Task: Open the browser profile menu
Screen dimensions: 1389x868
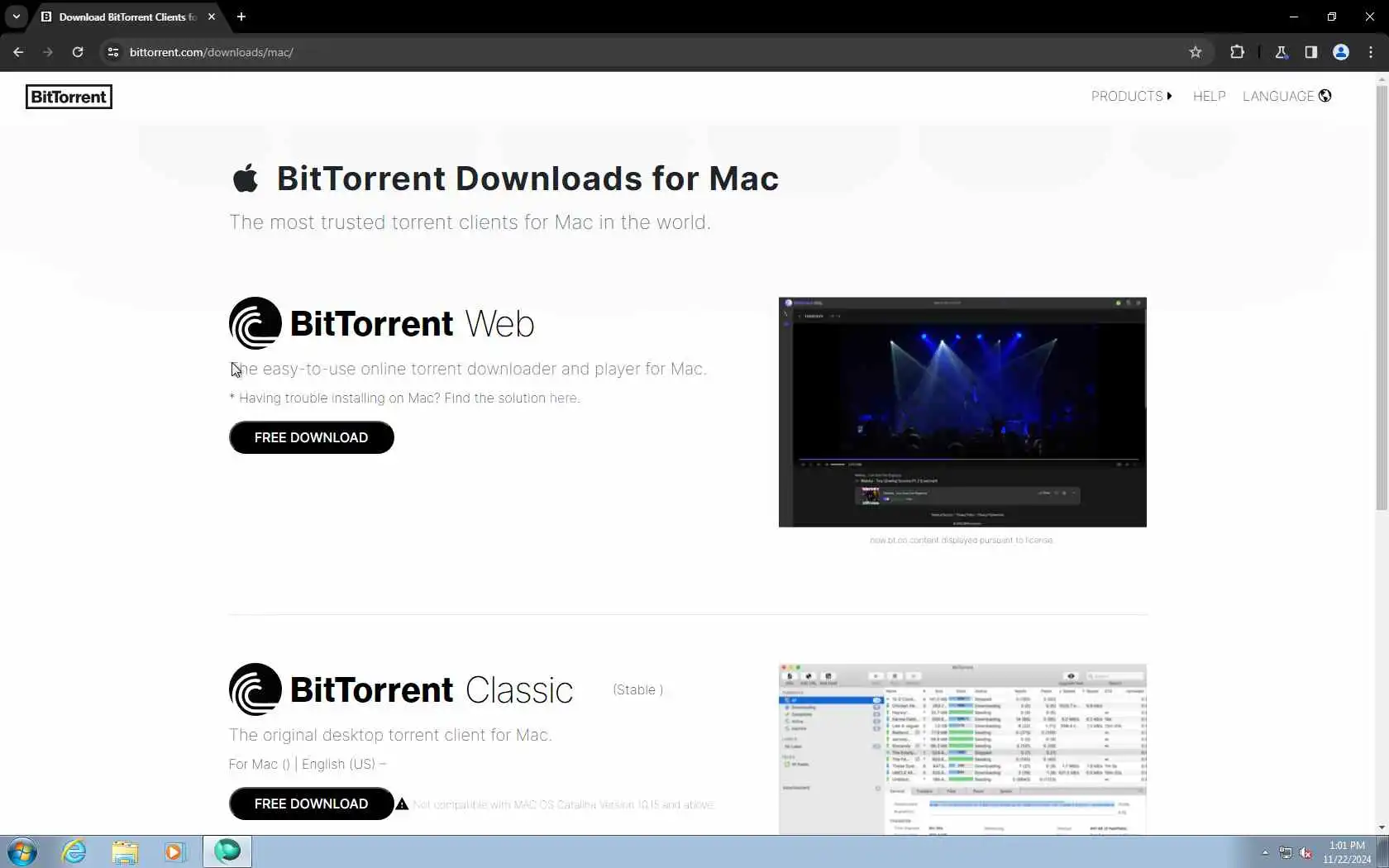Action: click(x=1341, y=52)
